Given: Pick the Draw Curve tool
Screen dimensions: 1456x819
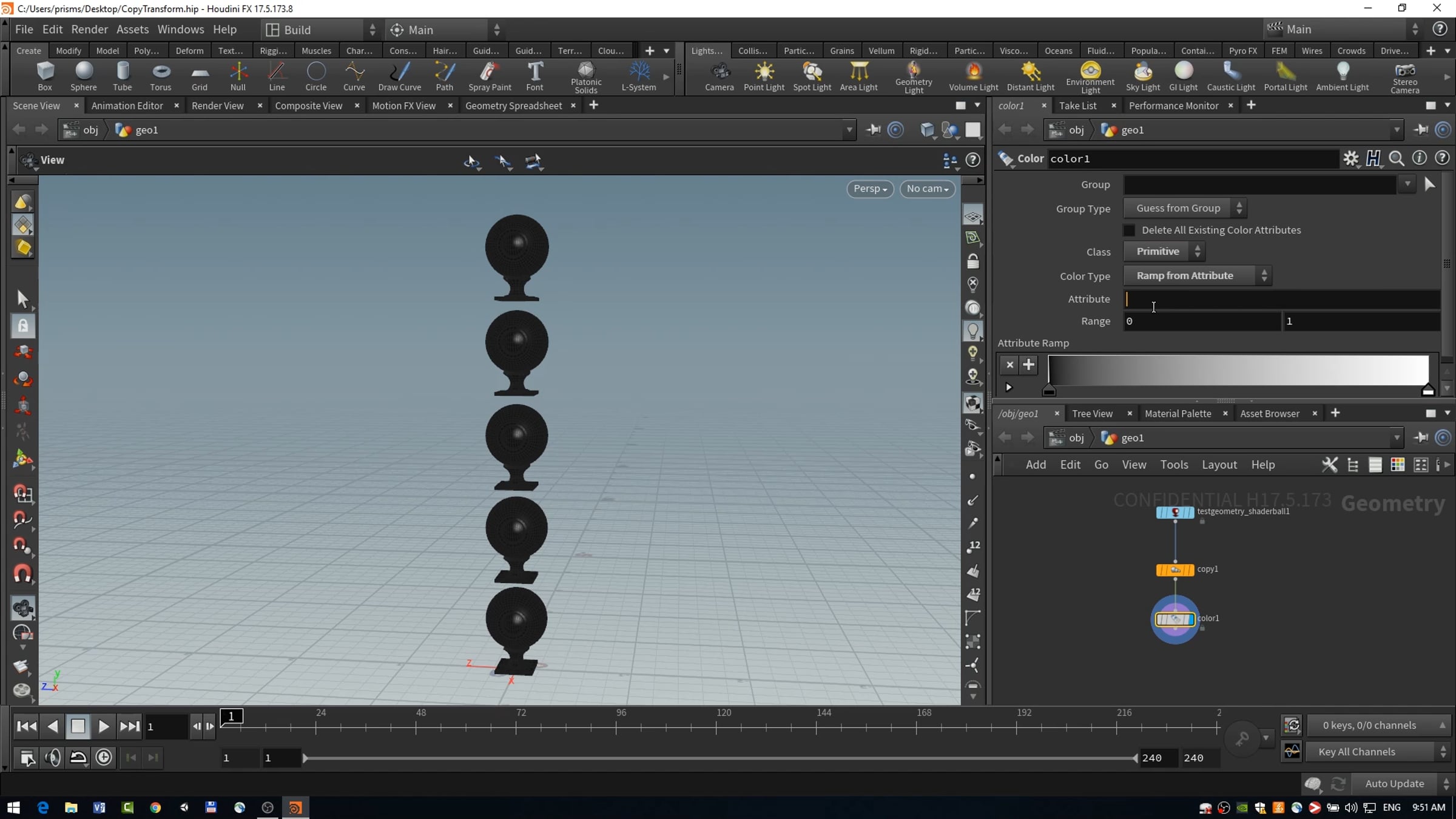Looking at the screenshot, I should [x=399, y=76].
